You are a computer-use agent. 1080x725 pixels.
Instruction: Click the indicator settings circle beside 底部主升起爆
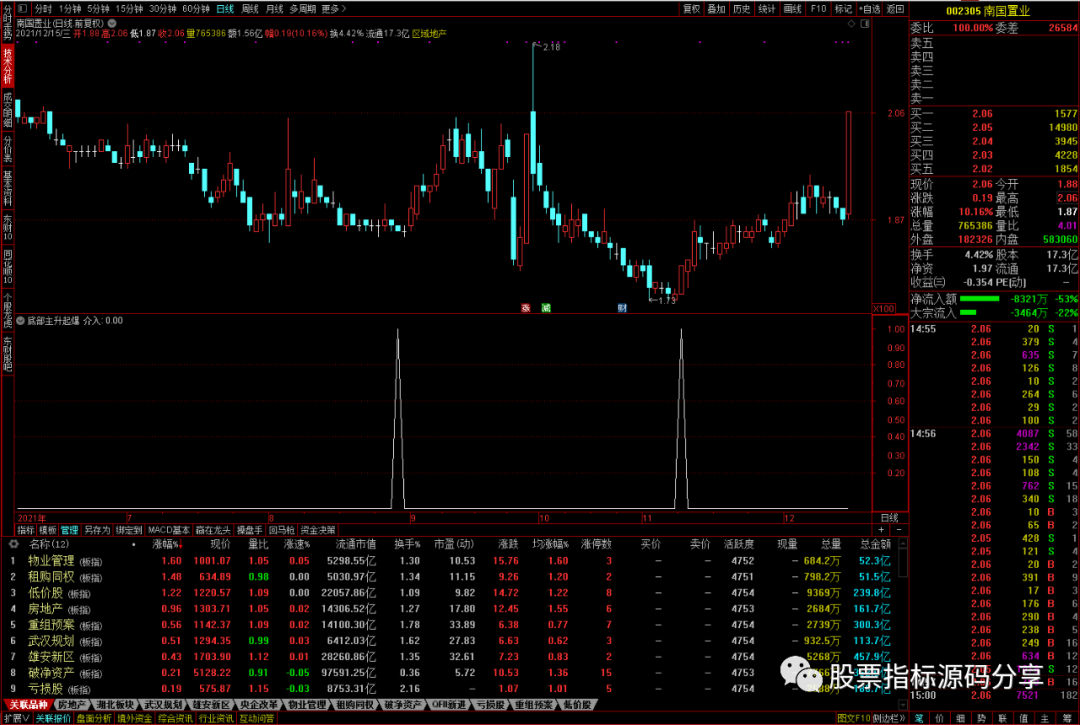point(21,321)
